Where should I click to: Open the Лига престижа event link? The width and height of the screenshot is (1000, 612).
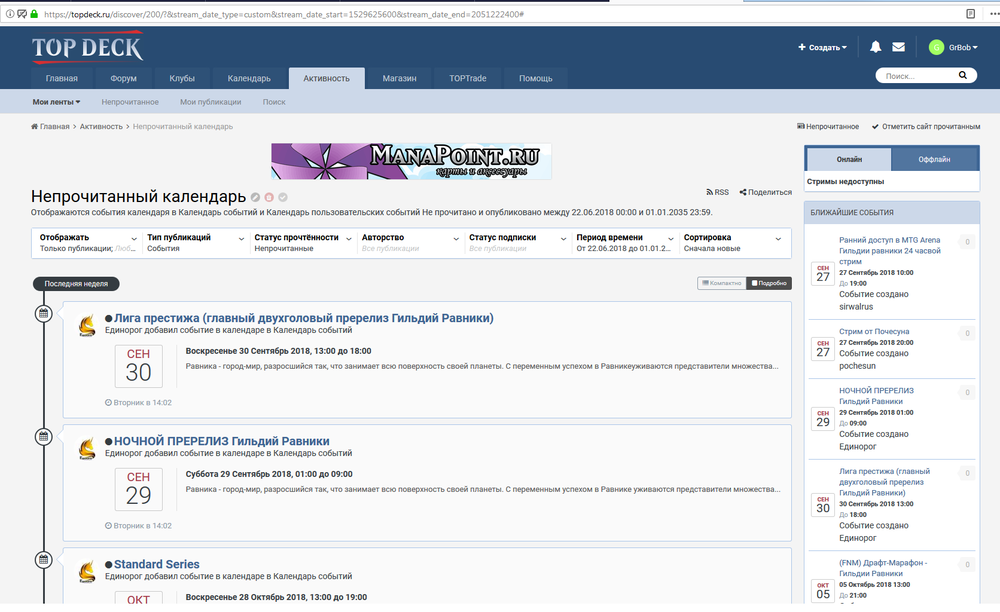click(x=300, y=317)
